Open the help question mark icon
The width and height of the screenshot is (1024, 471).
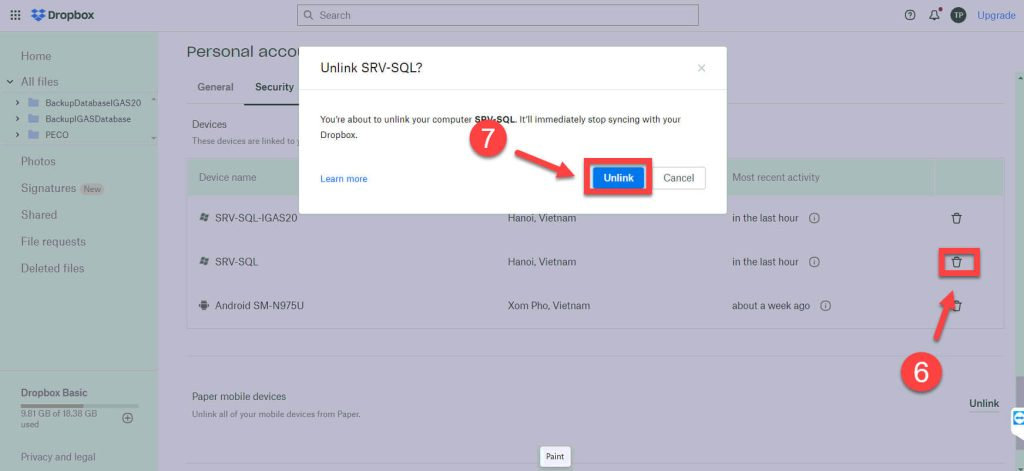(910, 15)
